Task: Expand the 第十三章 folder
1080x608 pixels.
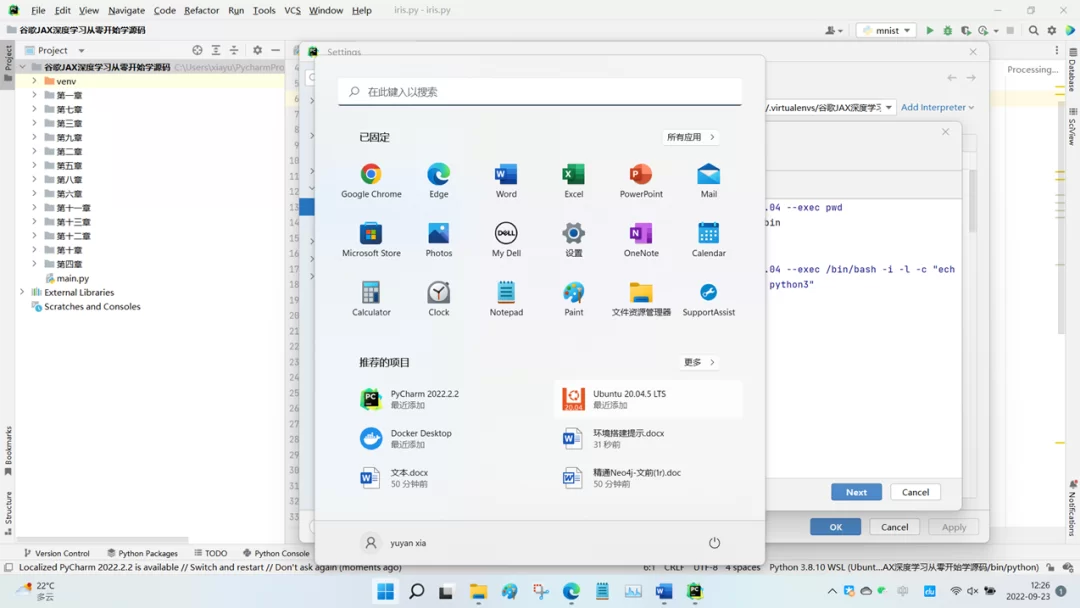Action: coord(34,222)
